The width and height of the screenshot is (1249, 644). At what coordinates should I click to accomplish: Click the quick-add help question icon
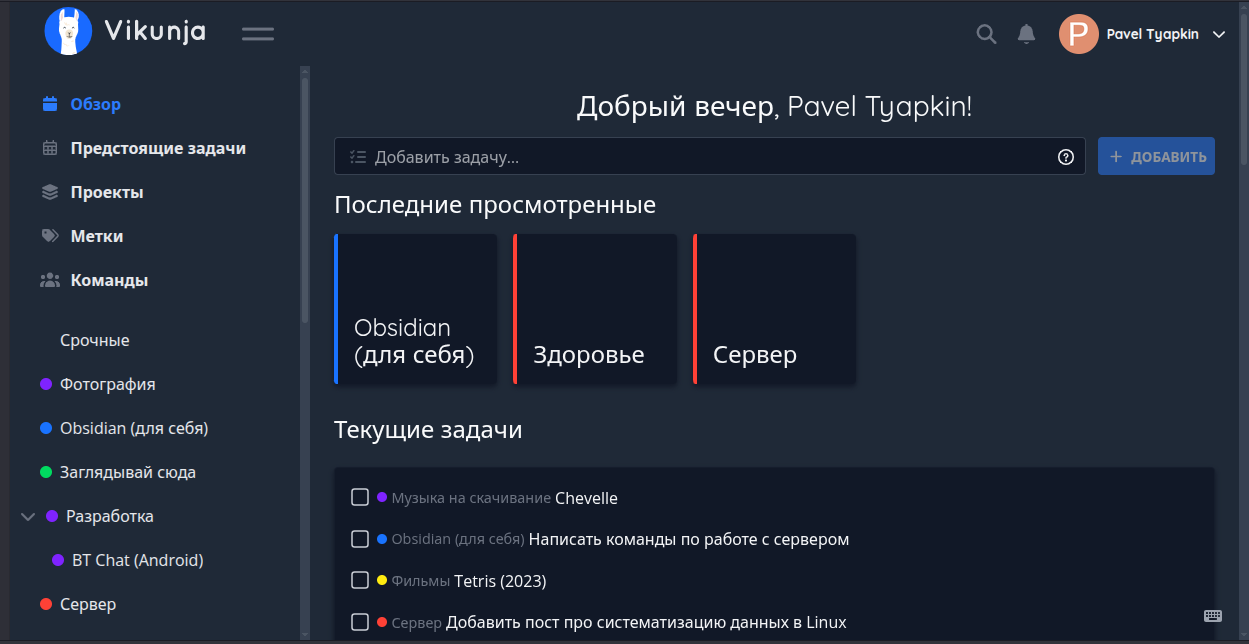coord(1066,157)
